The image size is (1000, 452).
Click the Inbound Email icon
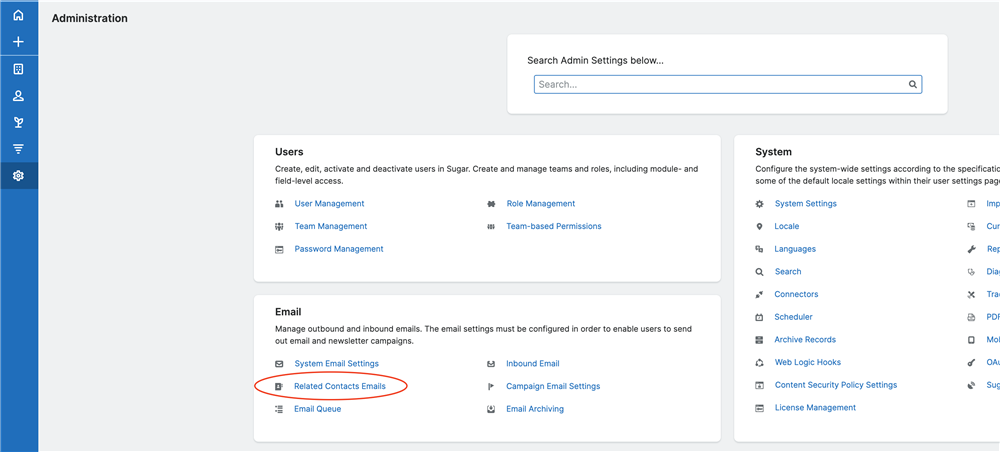point(491,364)
